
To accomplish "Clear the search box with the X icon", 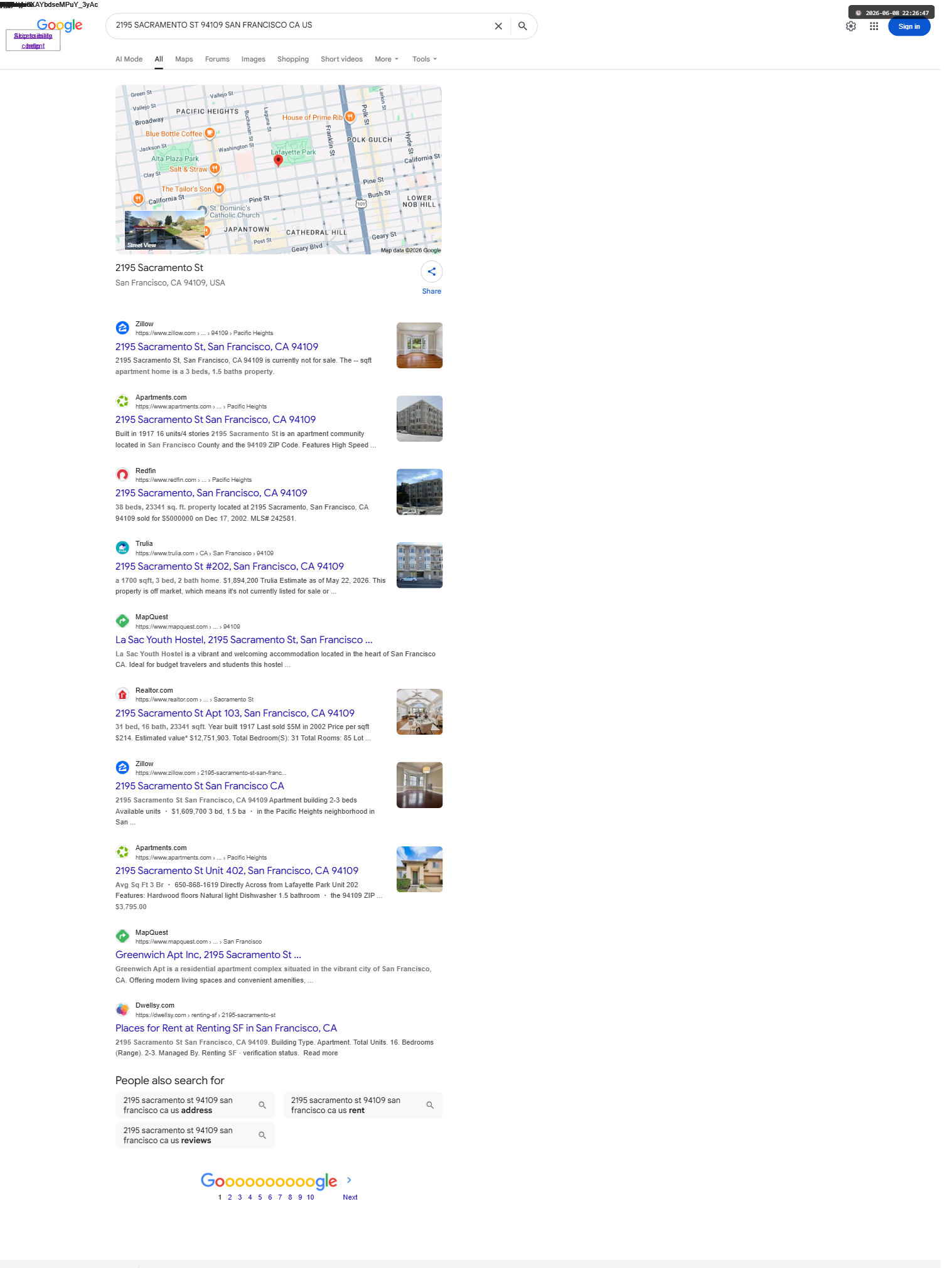I will point(498,26).
